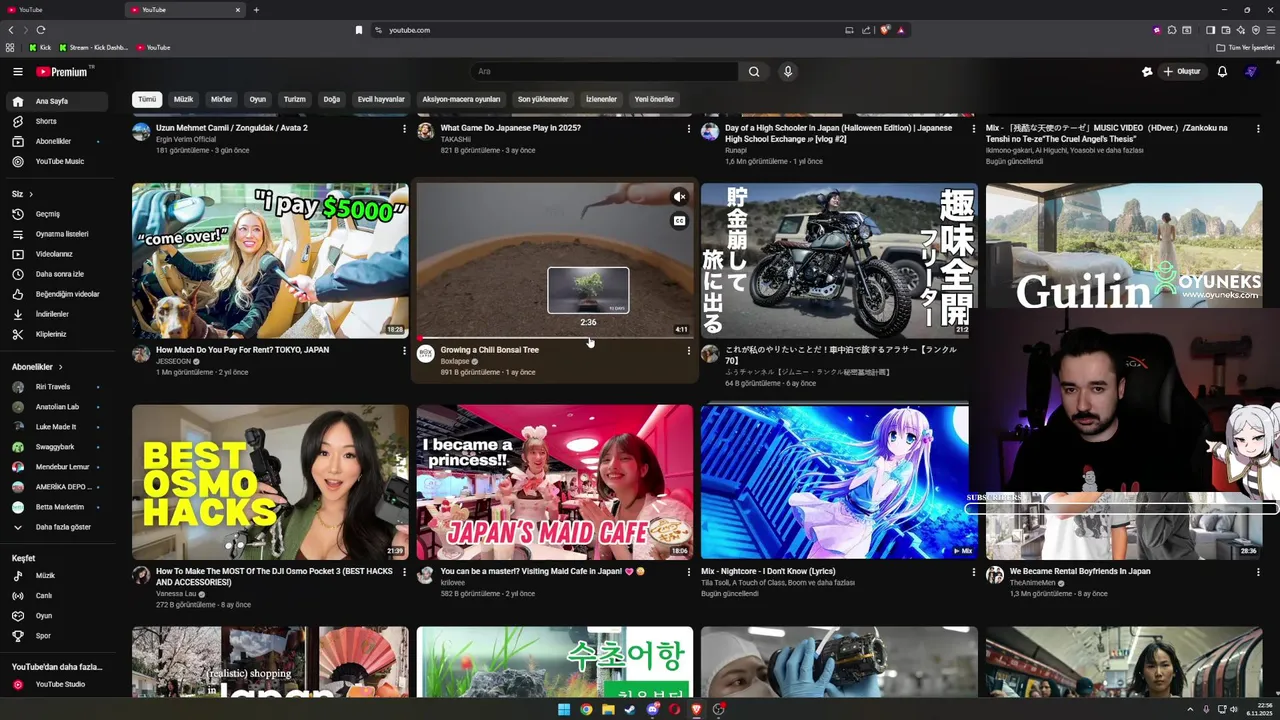Click the YouTube search input field
Image resolution: width=1280 pixels, height=720 pixels.
pyautogui.click(x=604, y=72)
